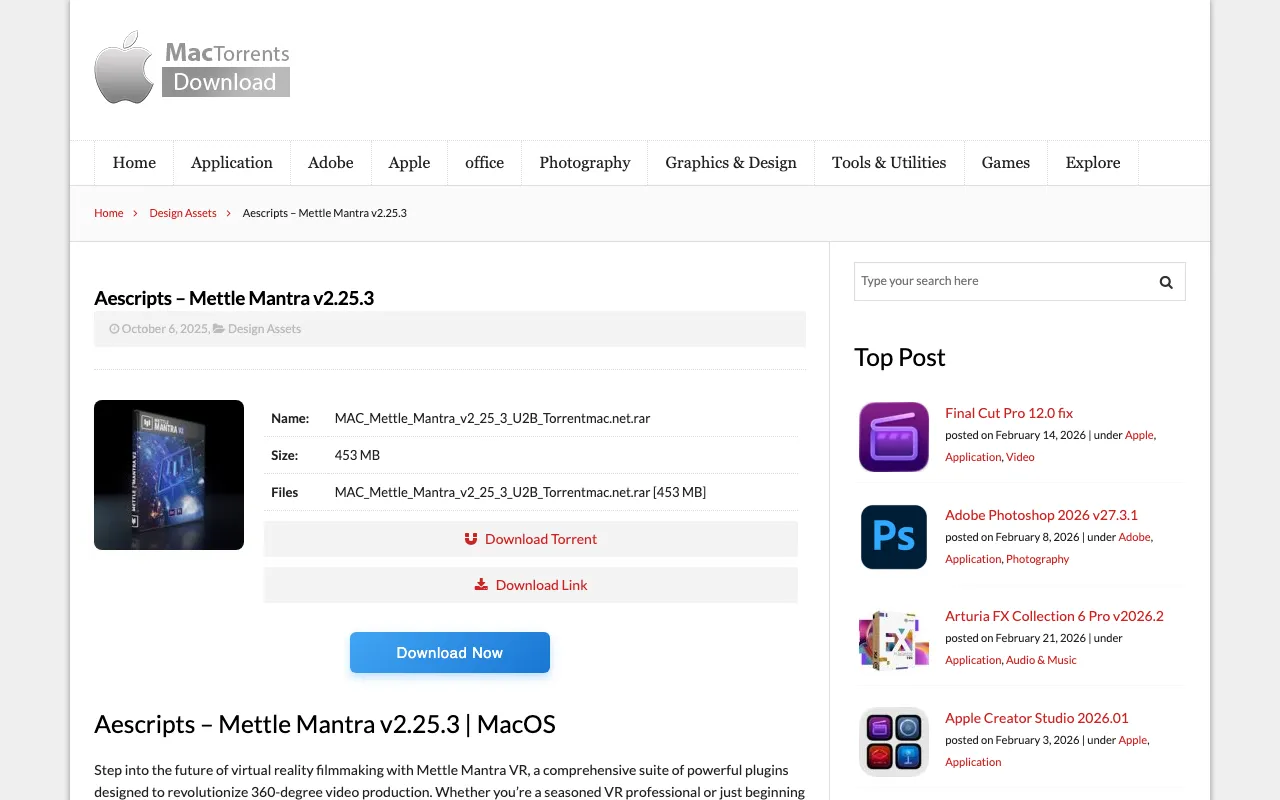This screenshot has width=1280, height=800.
Task: Open the Application menu item
Action: point(232,163)
